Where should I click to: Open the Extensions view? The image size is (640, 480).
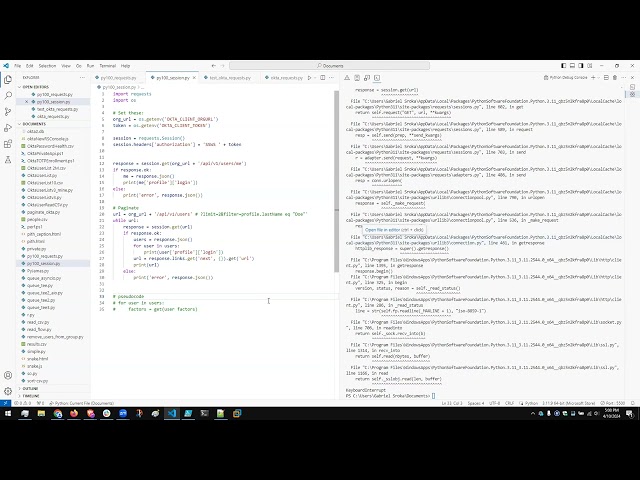[8, 144]
